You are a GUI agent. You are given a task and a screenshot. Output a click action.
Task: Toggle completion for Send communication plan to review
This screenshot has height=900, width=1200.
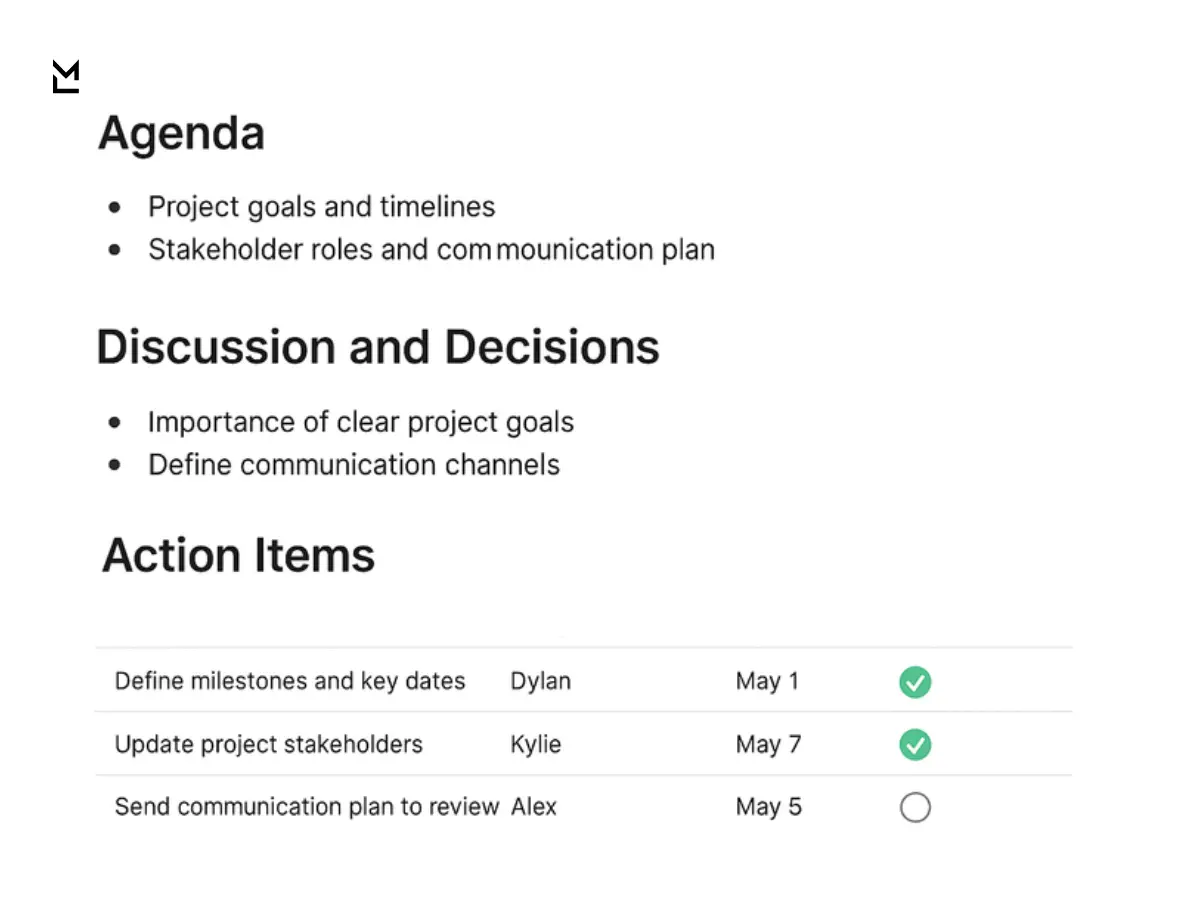point(915,807)
